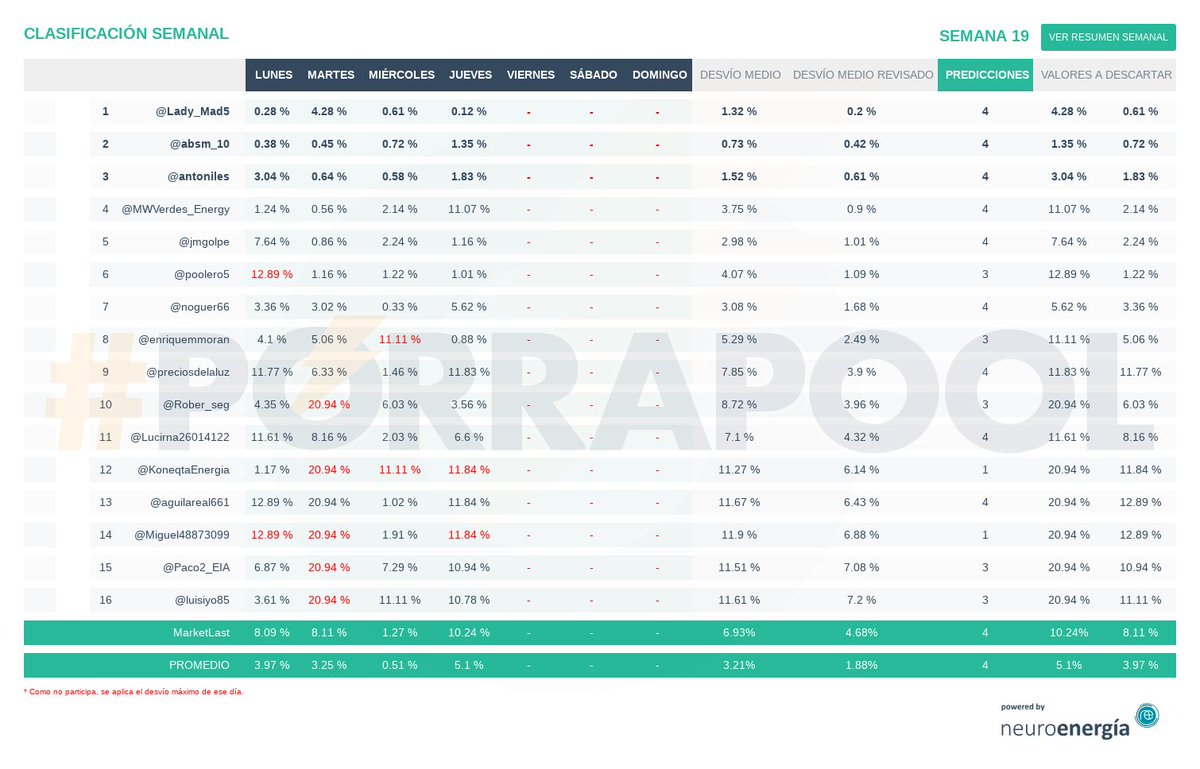Click @MWVerdes_Energy Jueves value 11.07 %
The image size is (1200, 769).
pos(468,209)
